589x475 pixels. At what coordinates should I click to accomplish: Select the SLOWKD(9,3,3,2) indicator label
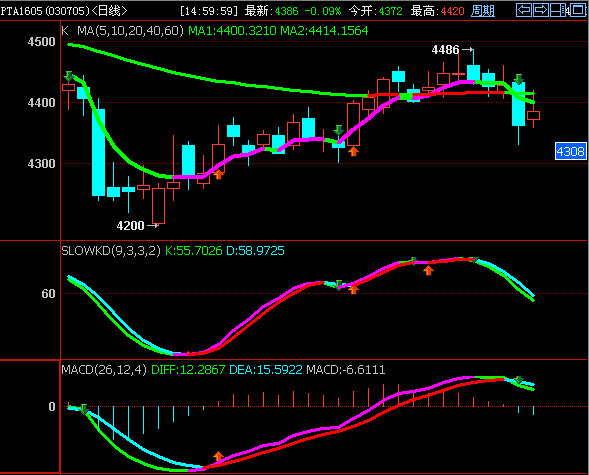pyautogui.click(x=111, y=250)
